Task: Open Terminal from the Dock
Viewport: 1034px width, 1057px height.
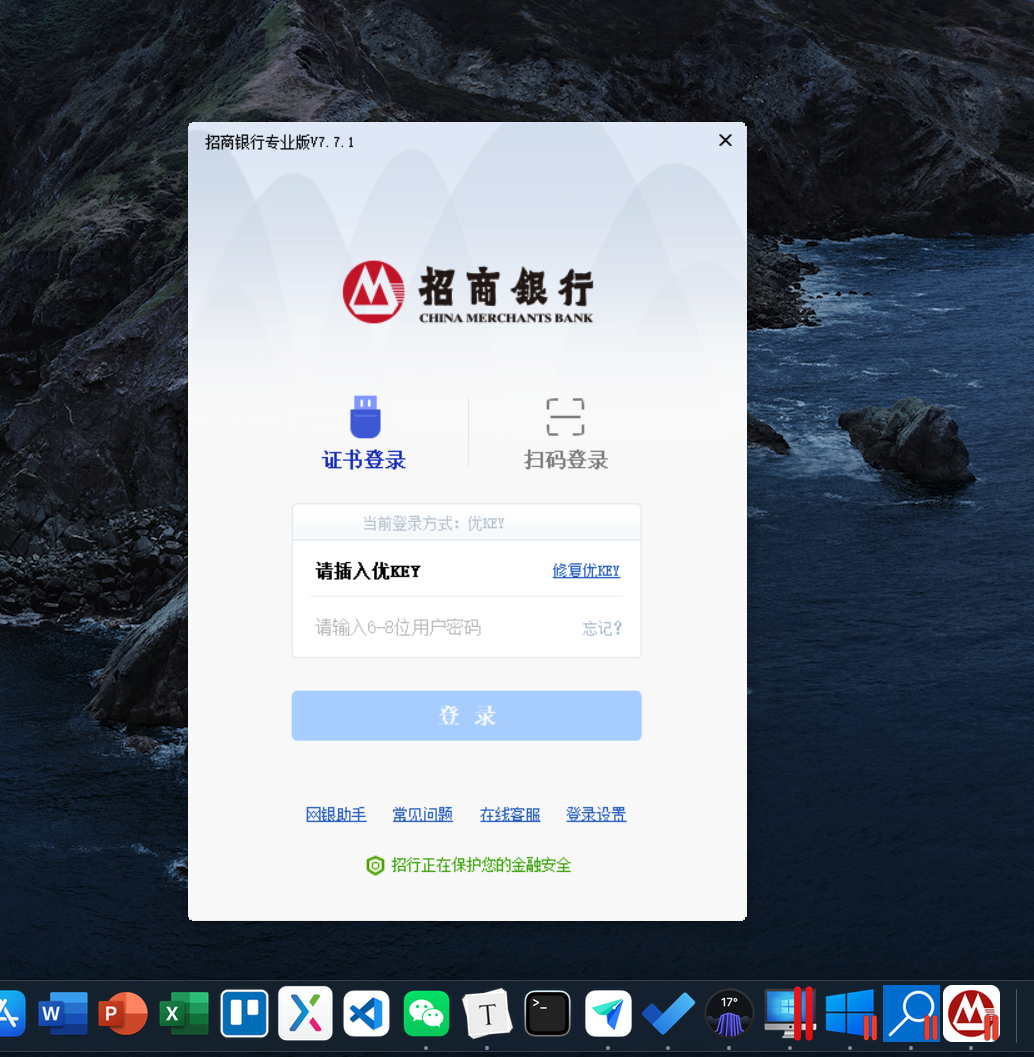Action: click(547, 1013)
